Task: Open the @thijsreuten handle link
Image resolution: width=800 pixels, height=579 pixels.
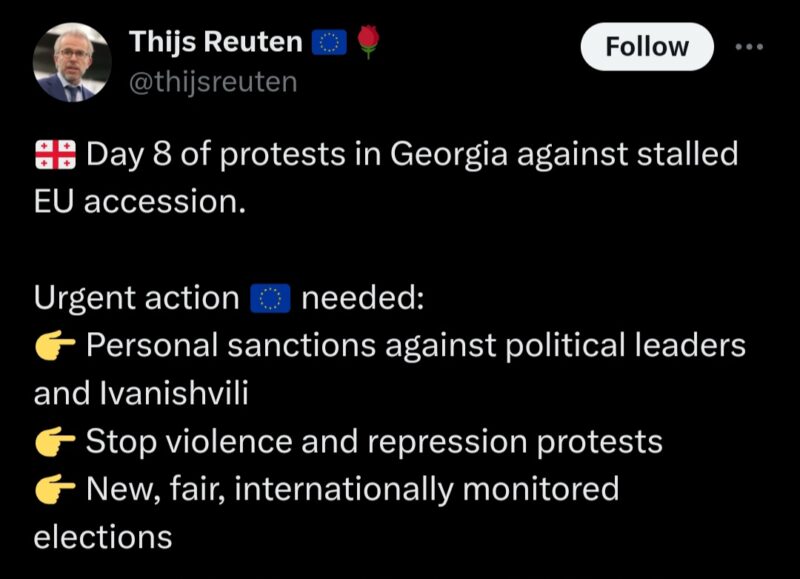Action: pyautogui.click(x=213, y=81)
